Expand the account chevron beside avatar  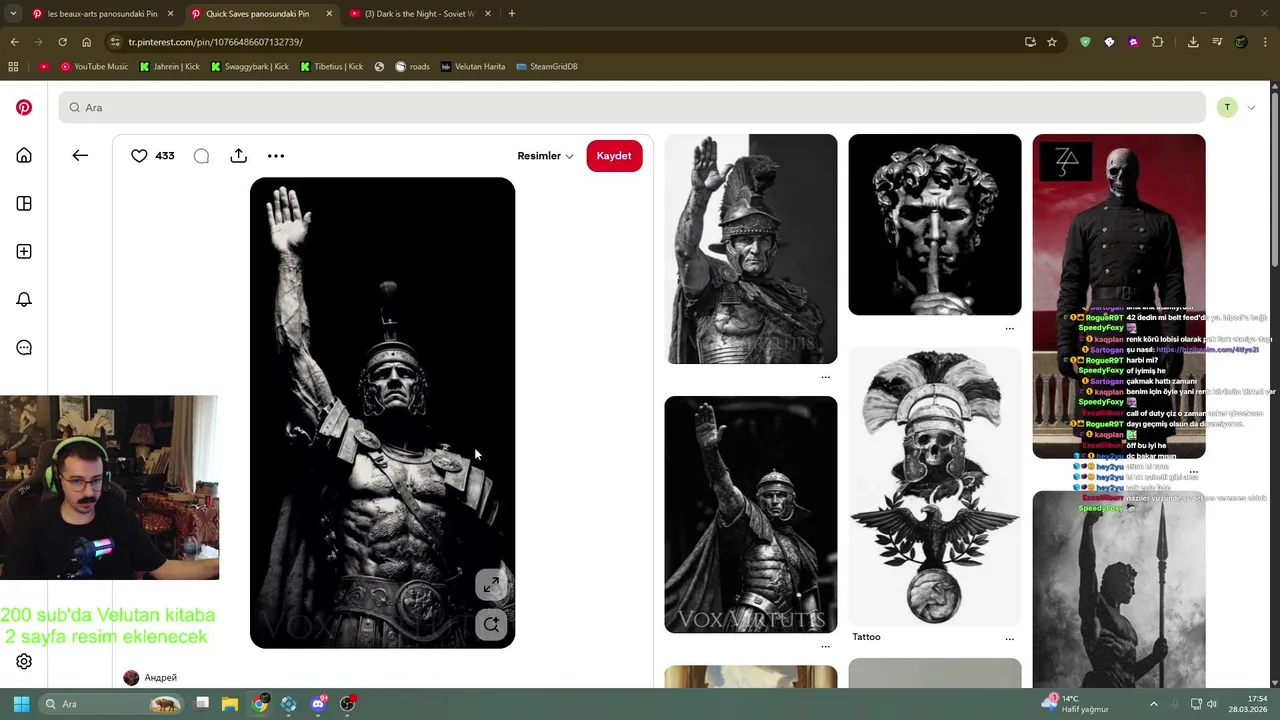pos(1251,107)
